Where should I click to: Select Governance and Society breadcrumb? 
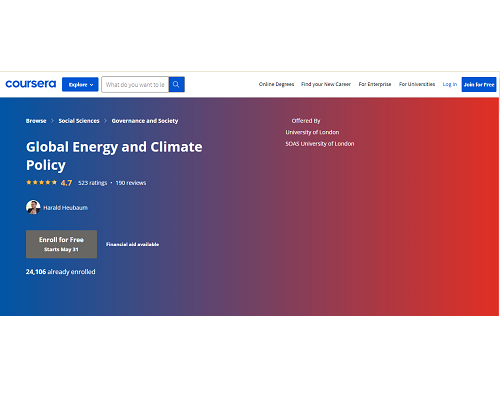pyautogui.click(x=145, y=121)
